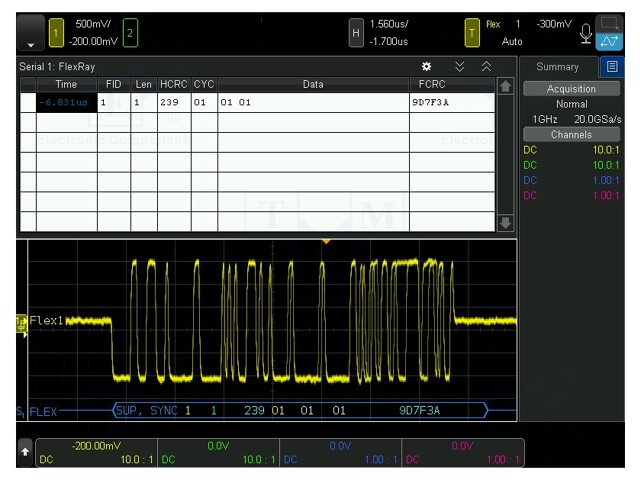The width and height of the screenshot is (640, 480).
Task: Click the CYC column header
Action: coord(204,84)
